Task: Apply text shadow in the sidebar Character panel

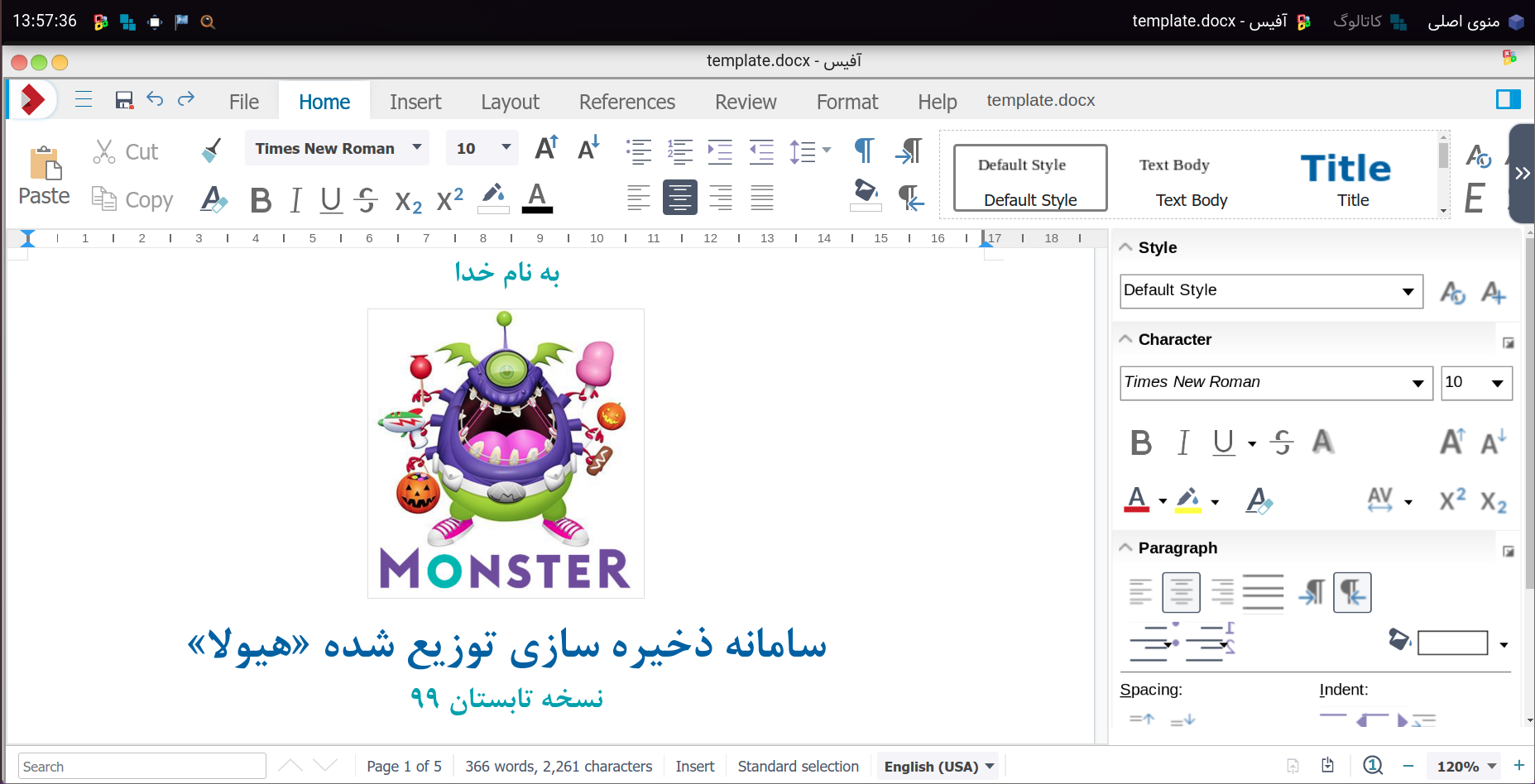Action: pos(1323,442)
